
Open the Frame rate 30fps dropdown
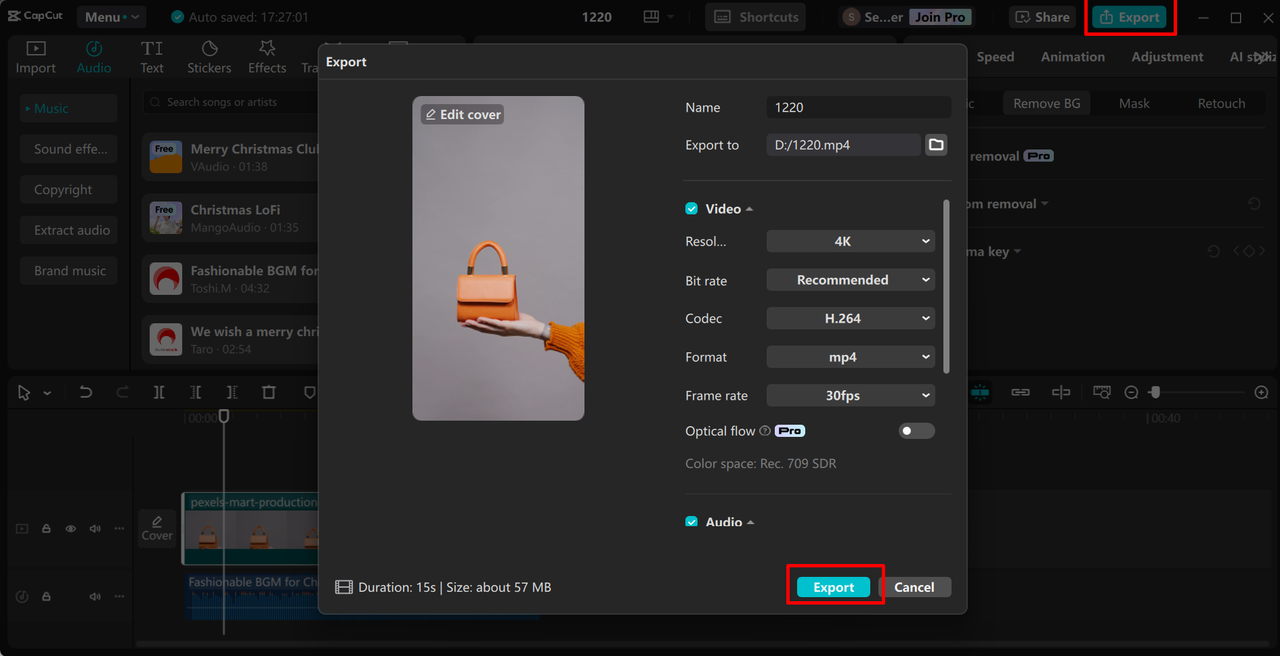point(851,395)
